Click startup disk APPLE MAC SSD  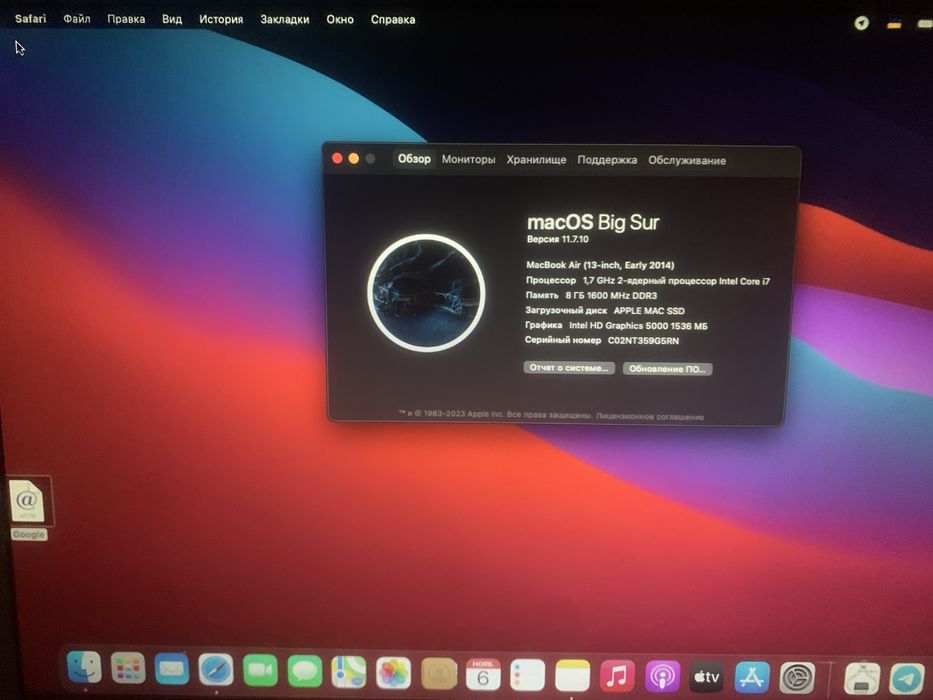coord(649,311)
